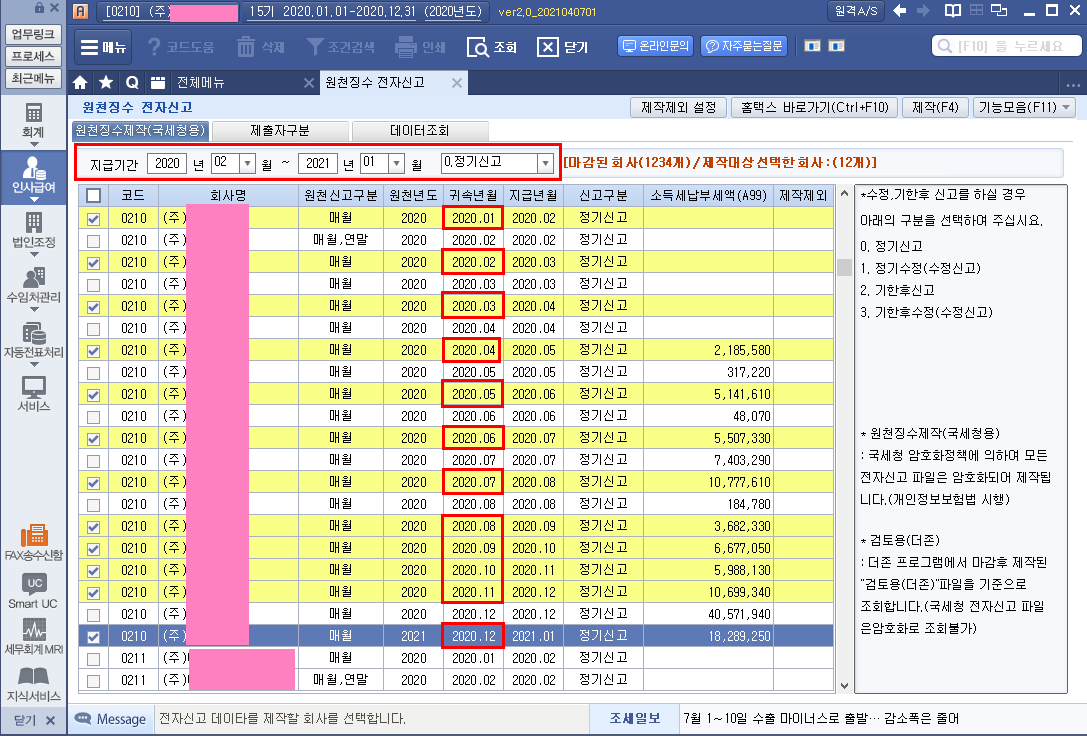Screen dimensions: 1087x736
Task: Expand the start month 02 dropdown
Action: (248, 162)
